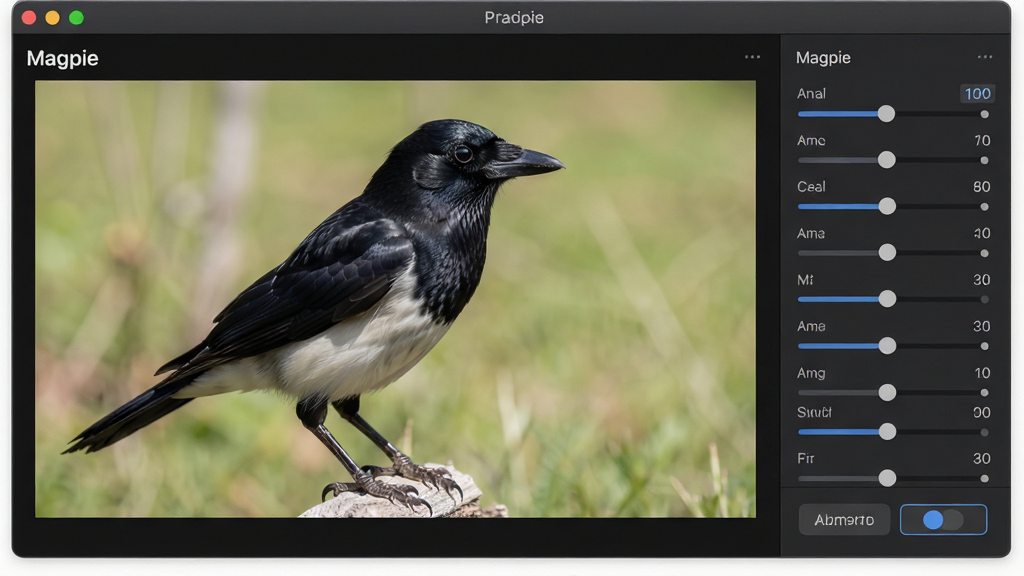
Task: Click the slider handle for the 00 value row
Action: click(887, 432)
